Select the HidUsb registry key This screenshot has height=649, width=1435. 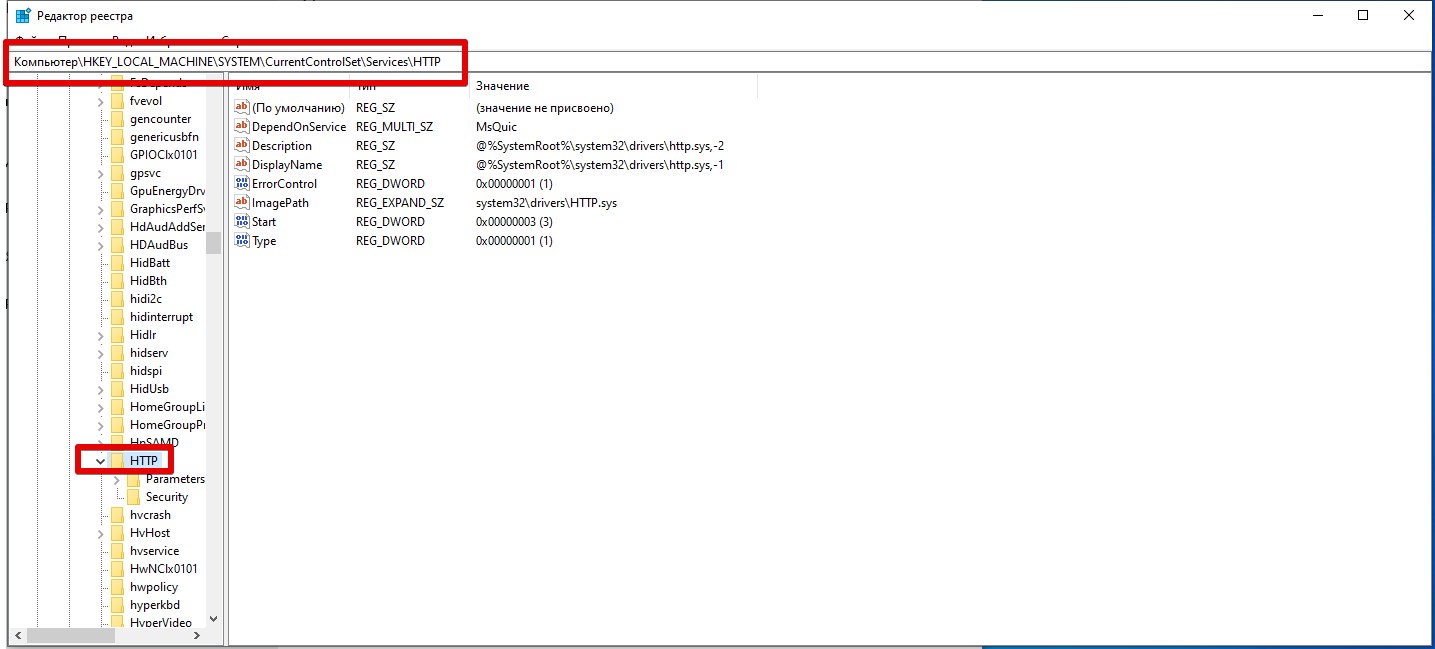(148, 389)
